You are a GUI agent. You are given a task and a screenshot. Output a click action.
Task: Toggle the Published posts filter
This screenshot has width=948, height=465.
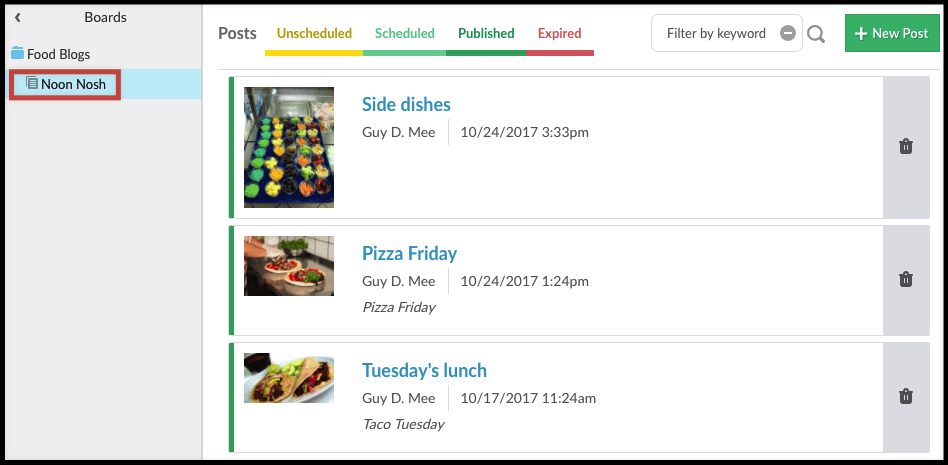point(486,33)
